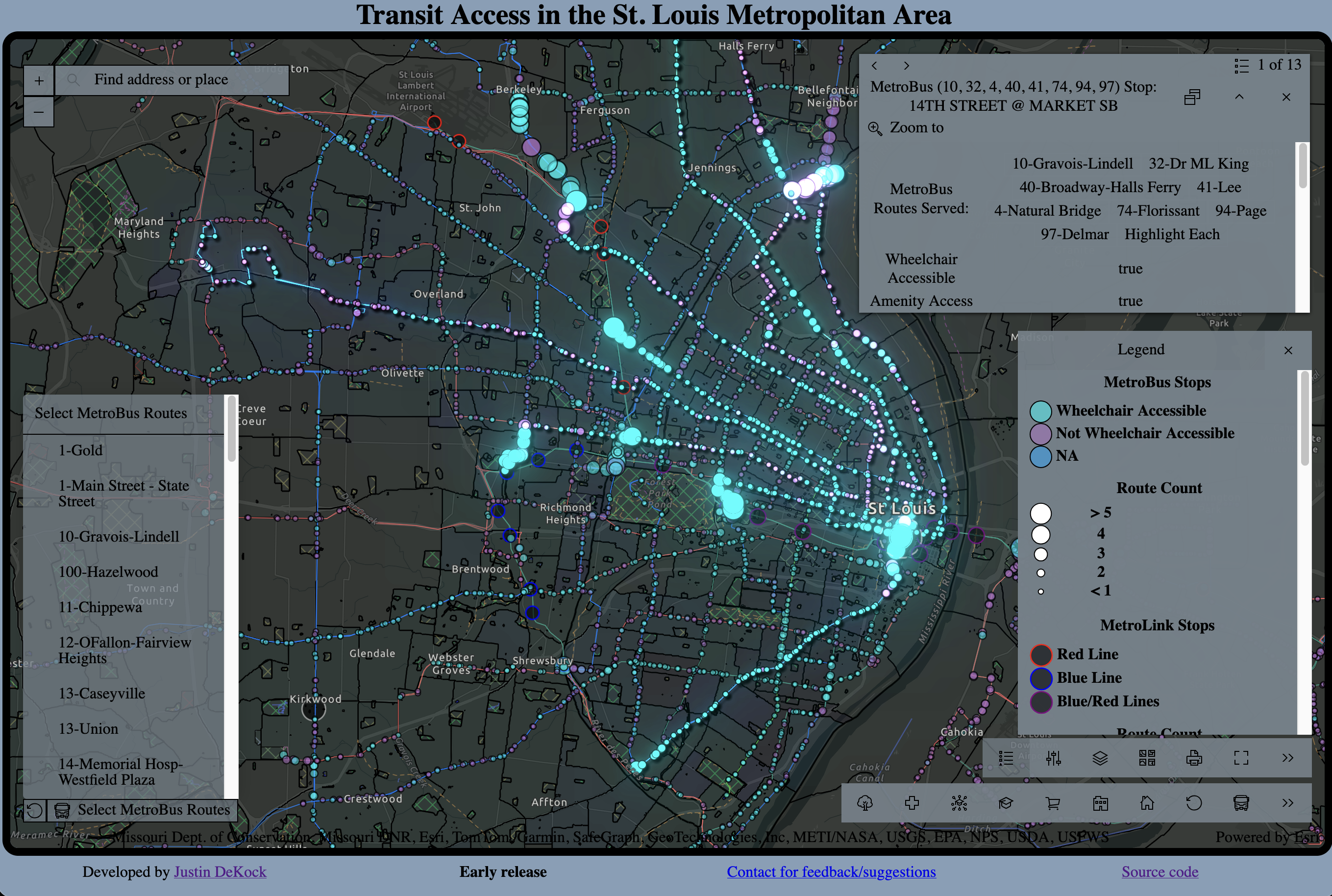Open the map layers panel
The width and height of the screenshot is (1332, 896).
click(1100, 758)
